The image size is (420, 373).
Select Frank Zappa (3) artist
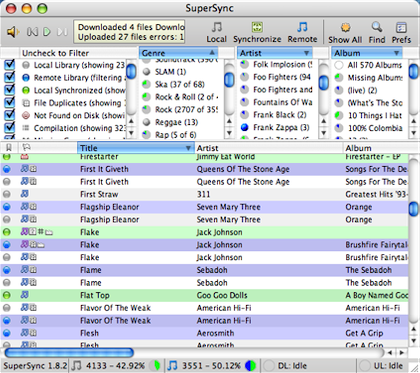(x=281, y=128)
